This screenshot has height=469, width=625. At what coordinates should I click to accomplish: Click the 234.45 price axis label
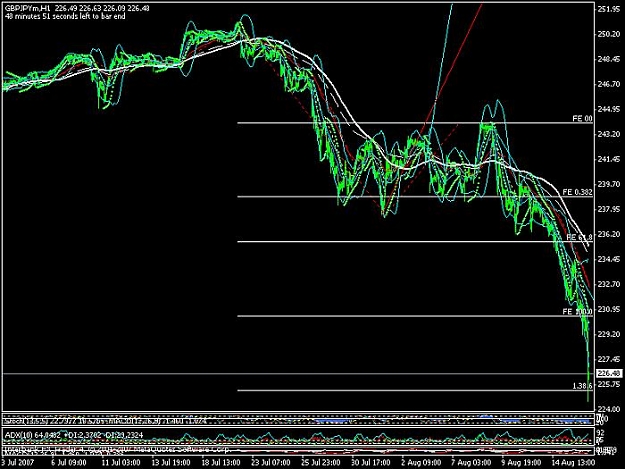609,259
